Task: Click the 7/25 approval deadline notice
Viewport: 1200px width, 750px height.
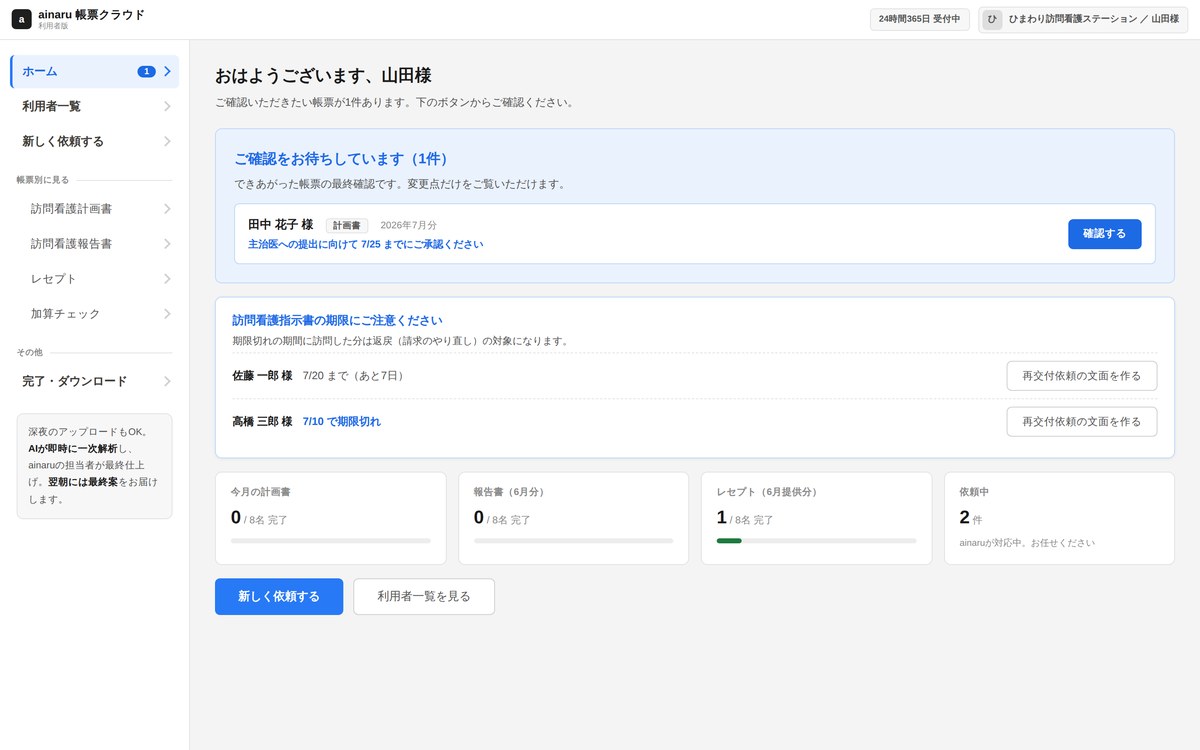Action: point(365,244)
